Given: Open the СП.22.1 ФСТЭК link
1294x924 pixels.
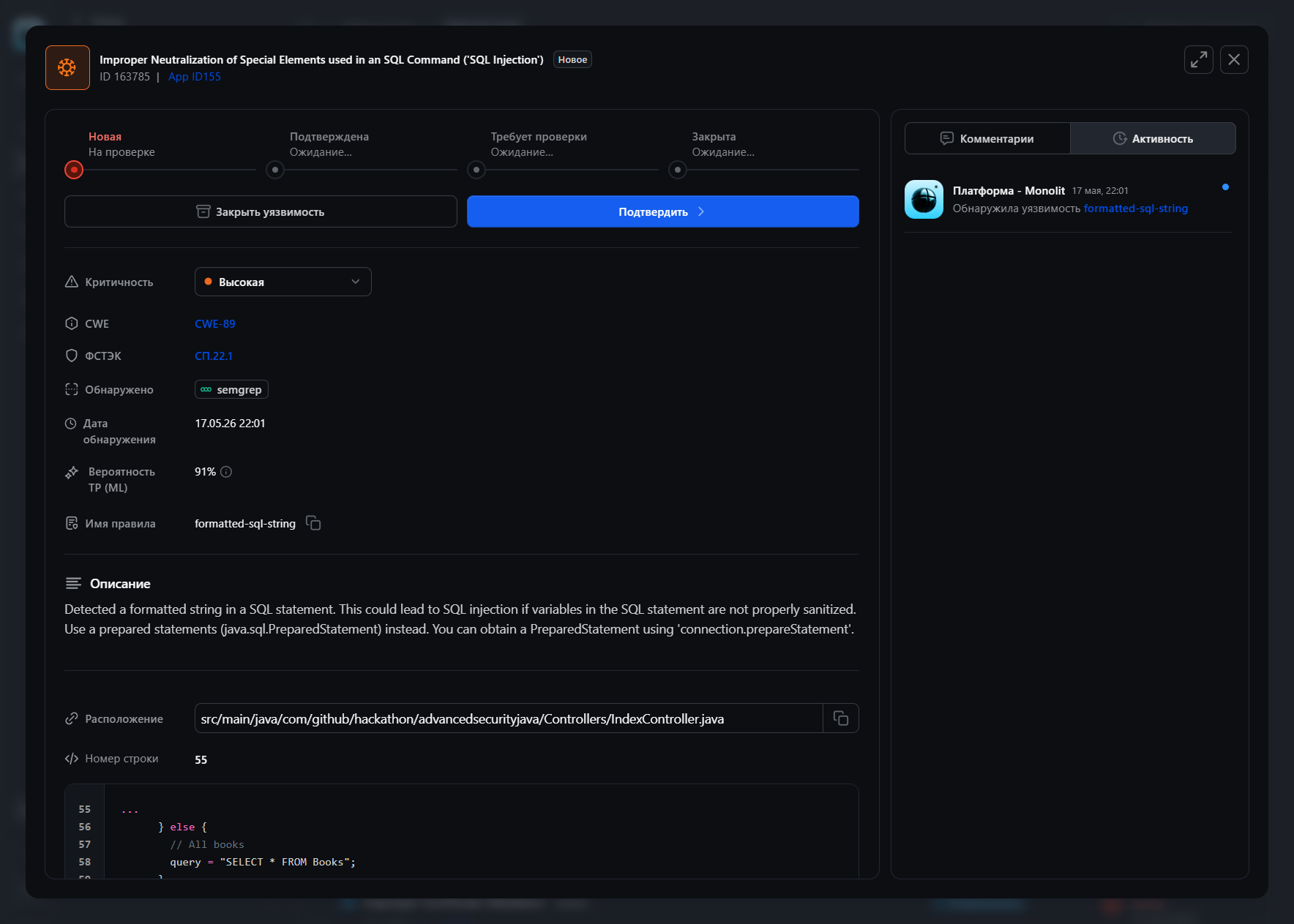Looking at the screenshot, I should [214, 356].
